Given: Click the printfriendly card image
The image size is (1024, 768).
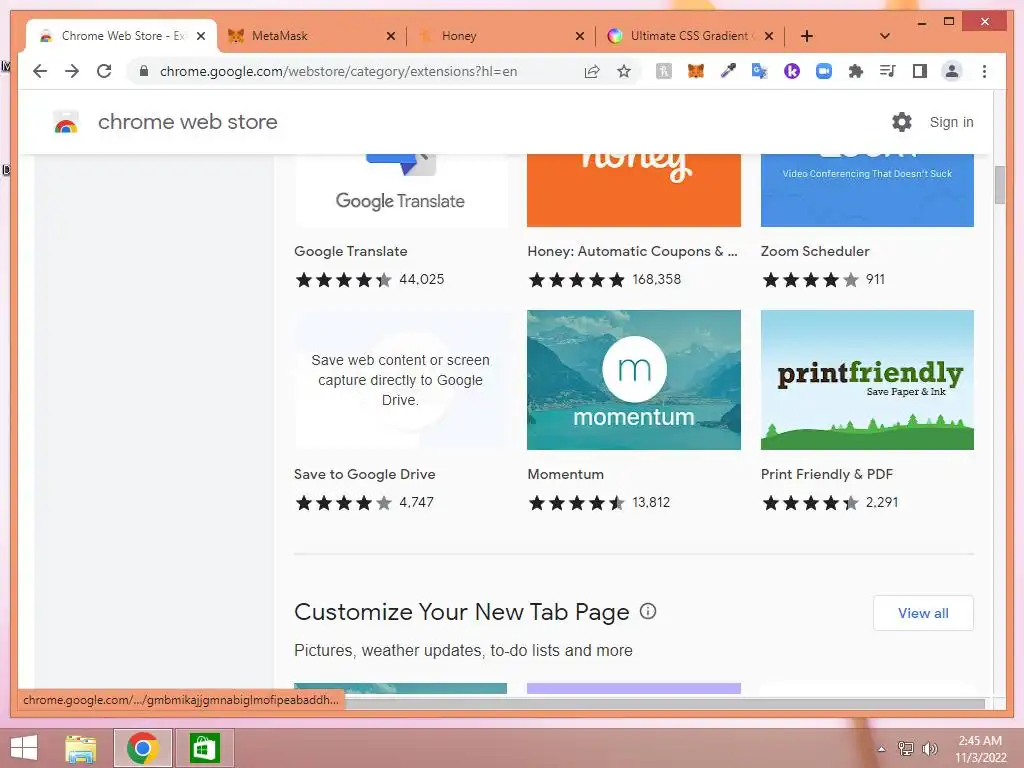Looking at the screenshot, I should (x=867, y=379).
